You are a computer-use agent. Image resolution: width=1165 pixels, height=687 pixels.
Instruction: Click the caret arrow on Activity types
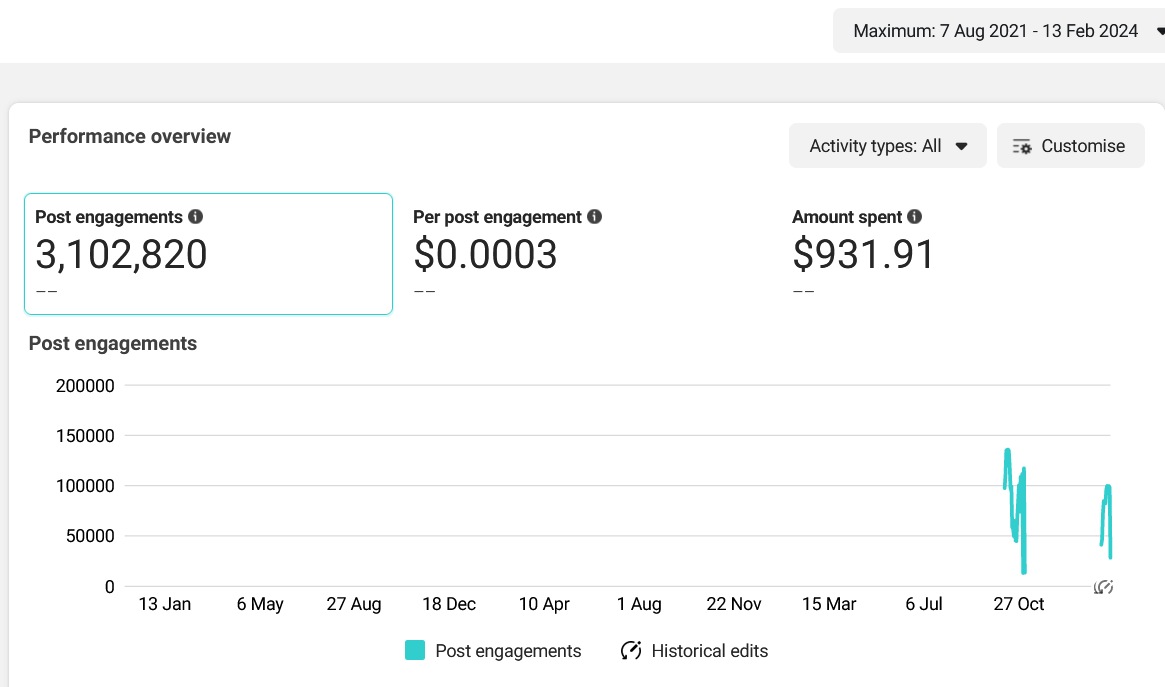coord(961,146)
